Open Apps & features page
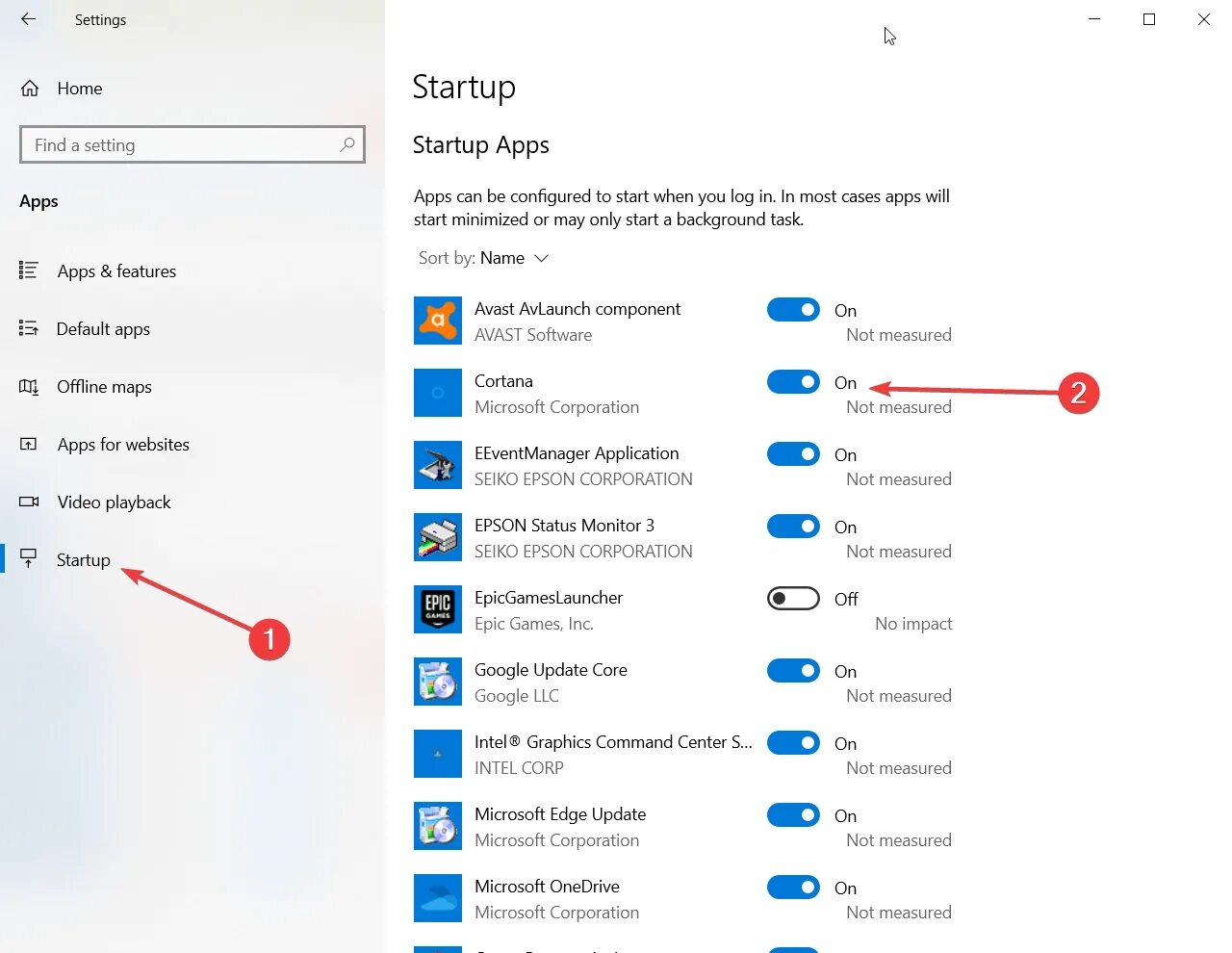1232x953 pixels. coord(116,271)
